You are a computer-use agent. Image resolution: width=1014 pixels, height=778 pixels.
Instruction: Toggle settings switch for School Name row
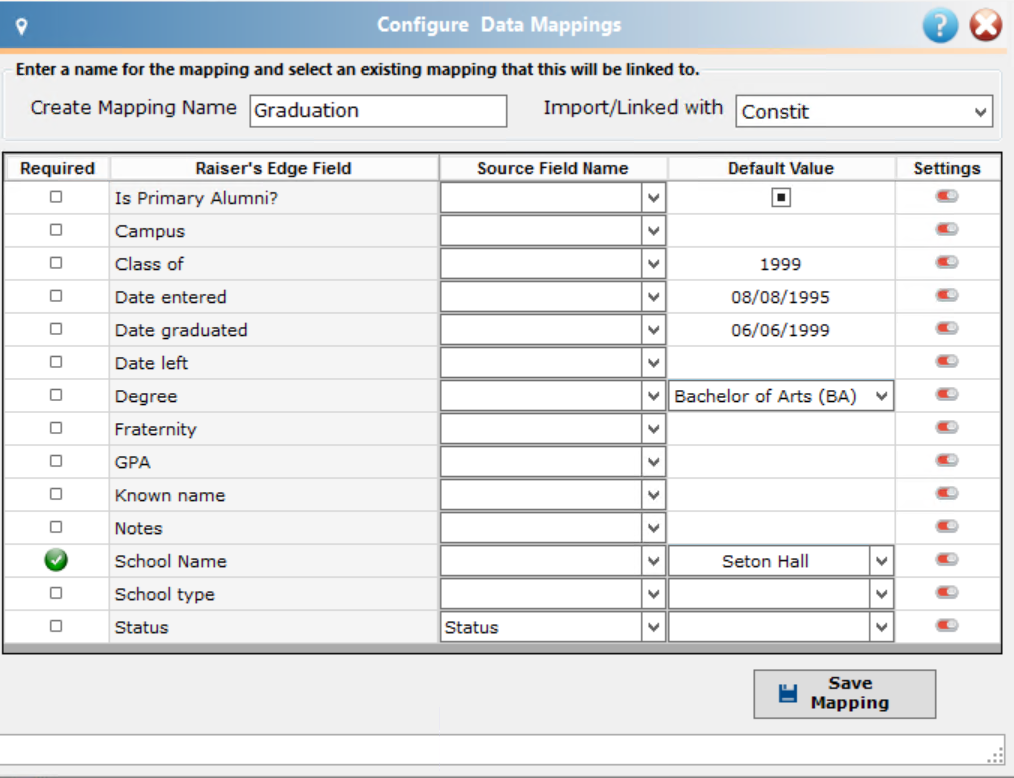point(947,559)
